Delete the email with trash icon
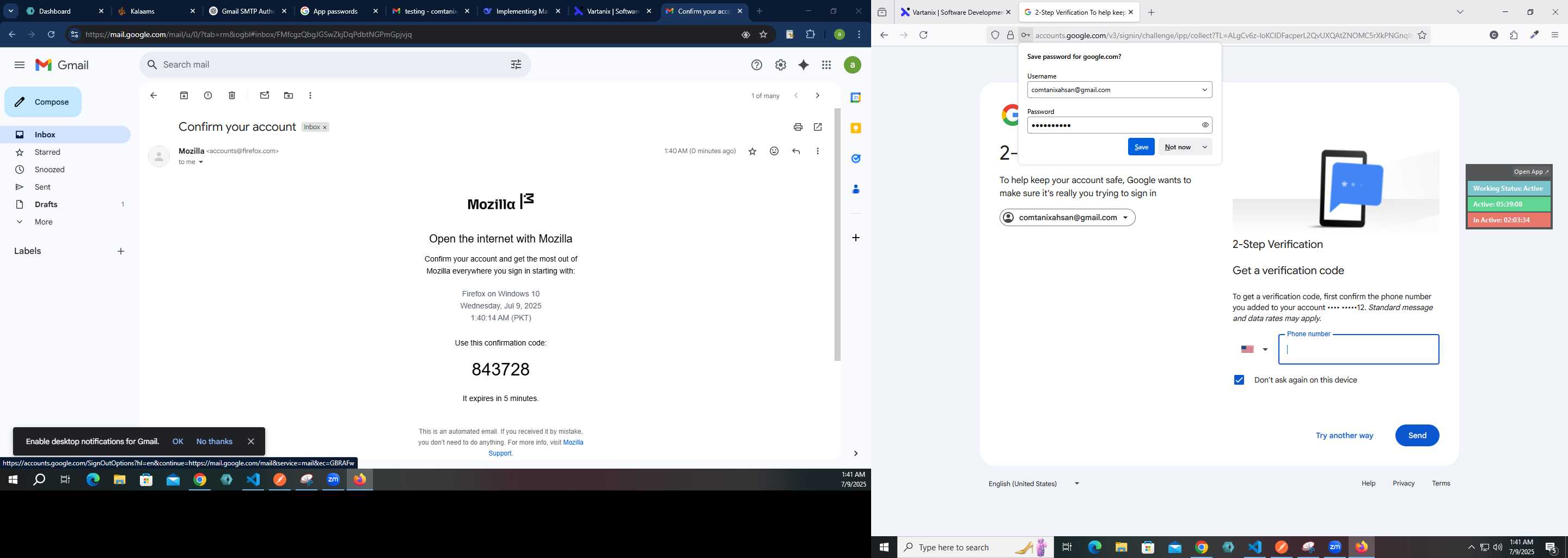Viewport: 1568px width, 558px height. 232,95
